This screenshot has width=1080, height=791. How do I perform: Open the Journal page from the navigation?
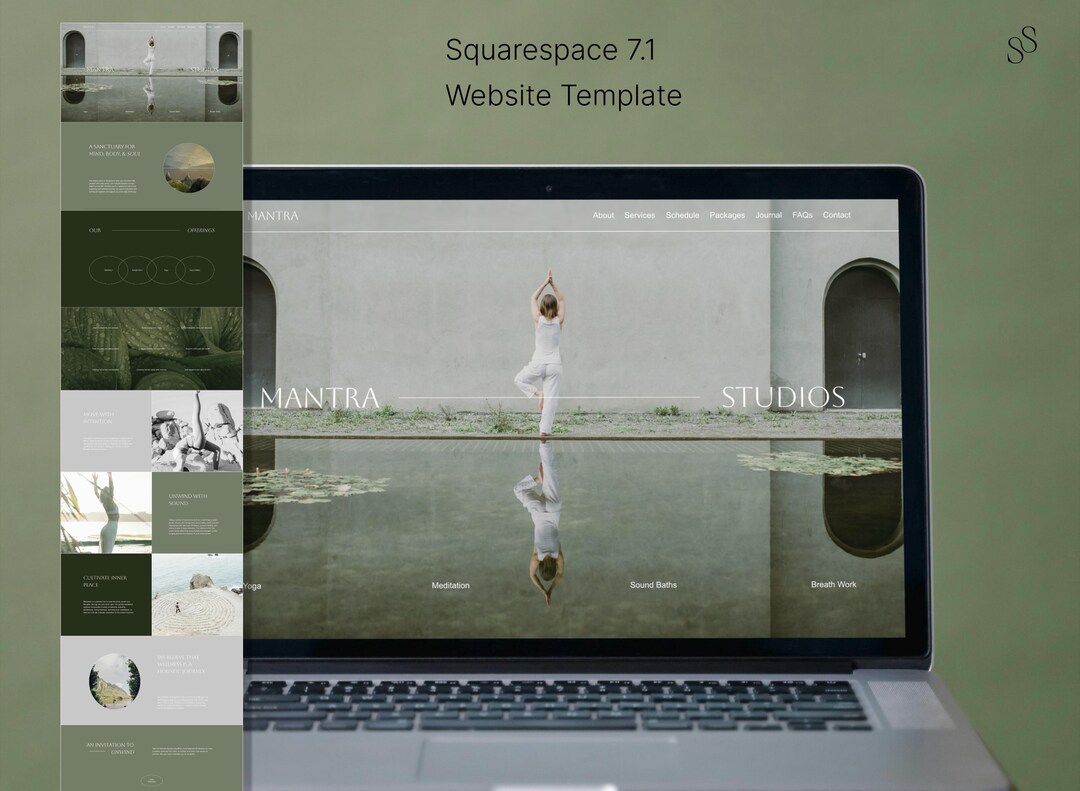[x=768, y=215]
